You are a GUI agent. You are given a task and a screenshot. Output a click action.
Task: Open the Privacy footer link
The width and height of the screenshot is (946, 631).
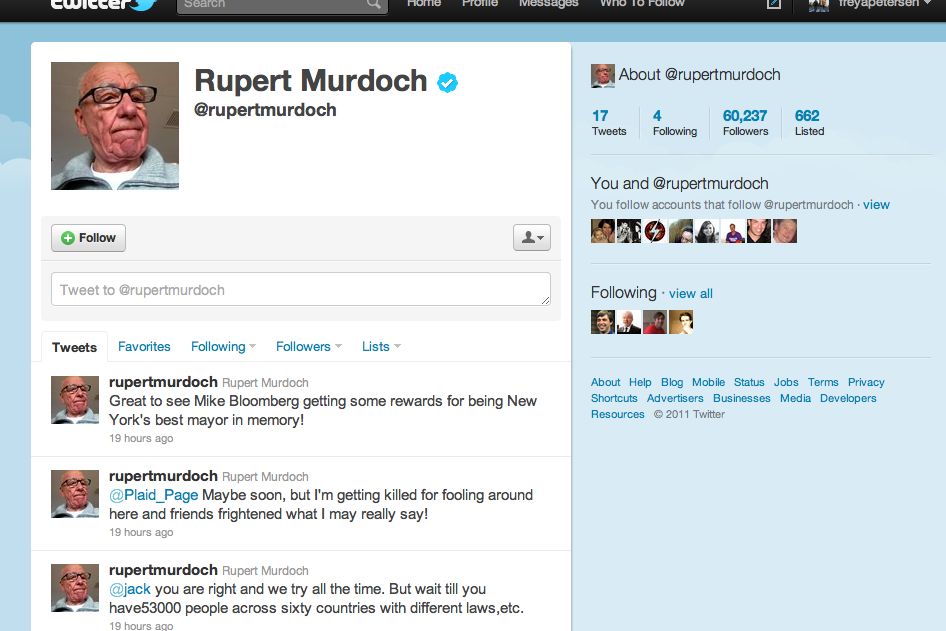(866, 382)
